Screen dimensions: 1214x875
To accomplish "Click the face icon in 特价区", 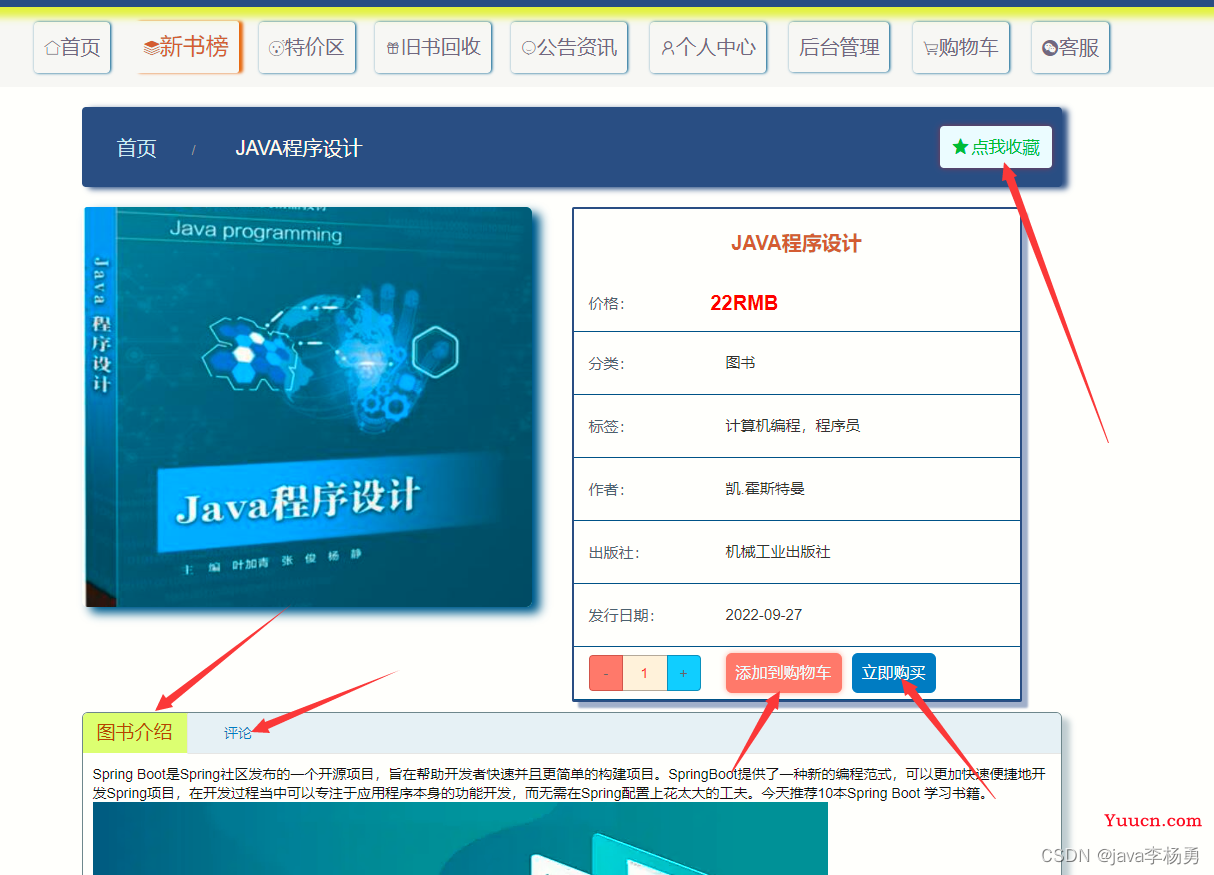I will point(277,48).
